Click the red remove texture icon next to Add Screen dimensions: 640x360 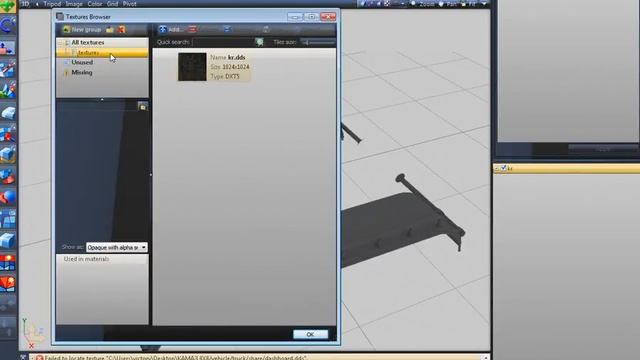coord(192,29)
